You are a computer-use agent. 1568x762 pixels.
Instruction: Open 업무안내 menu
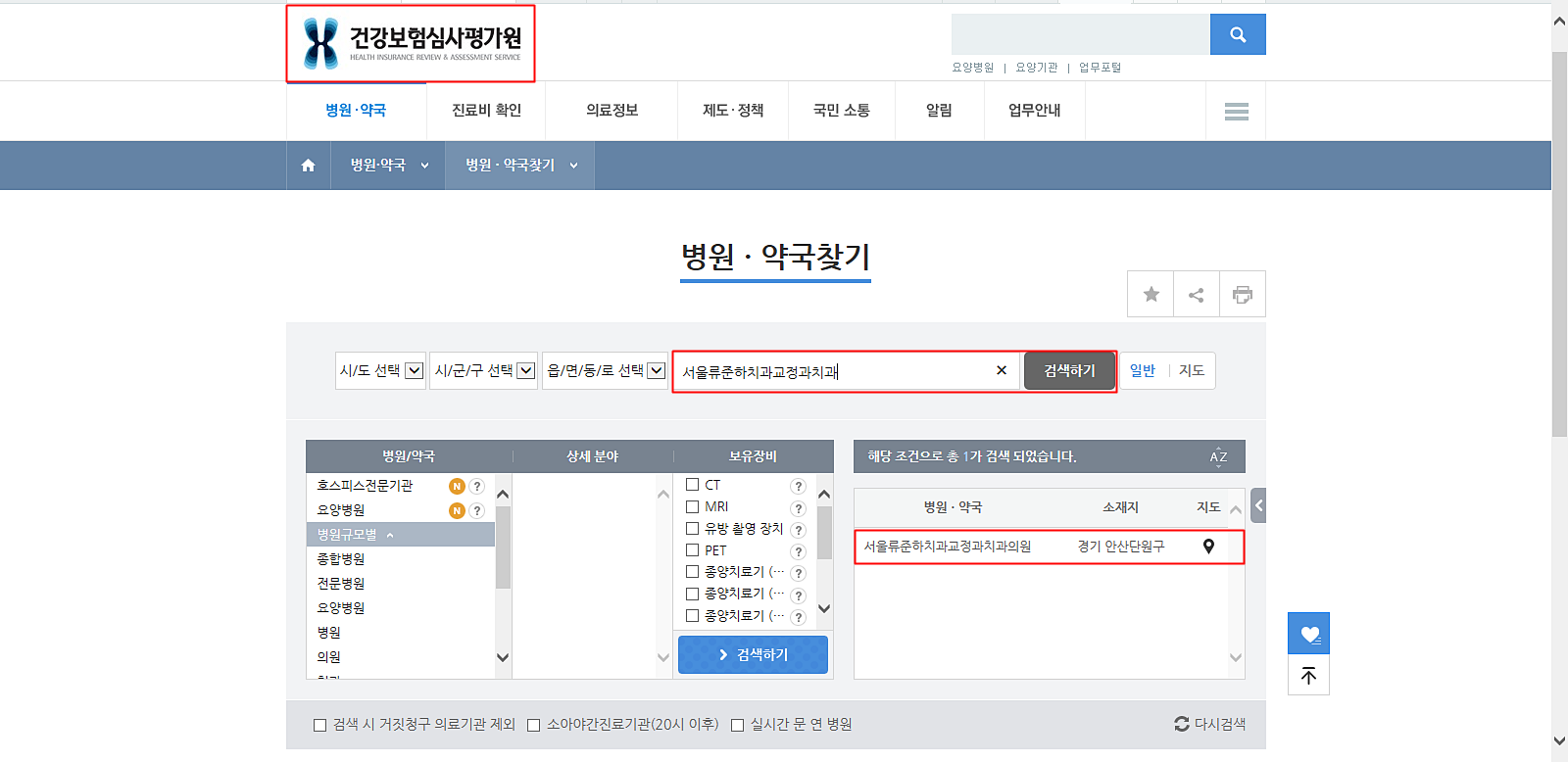point(1034,111)
